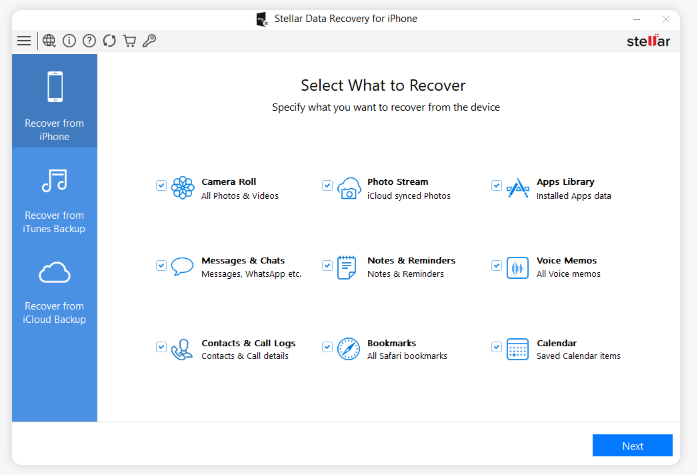Open the shopping cart buy icon

click(x=129, y=41)
